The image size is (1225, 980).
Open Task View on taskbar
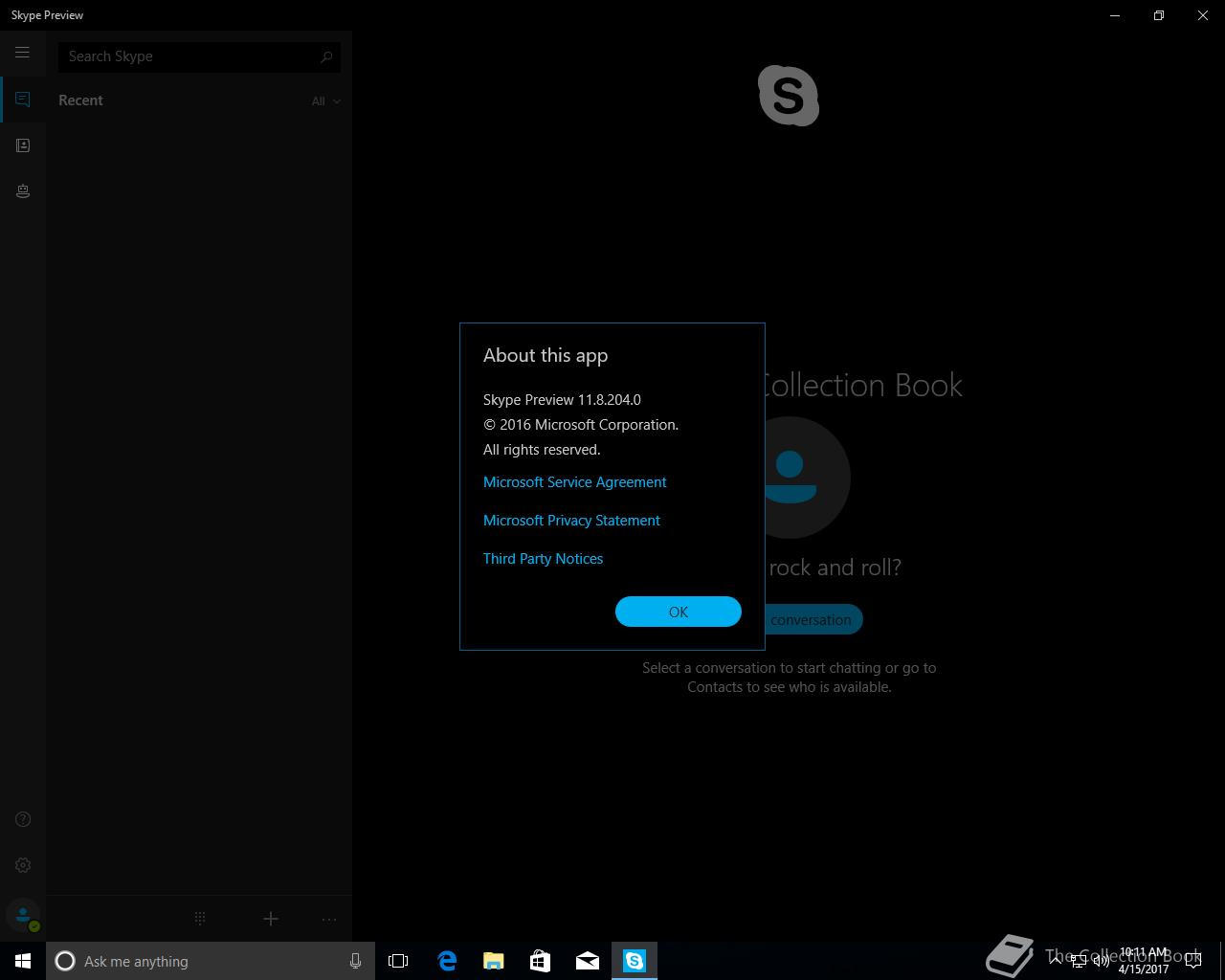(x=398, y=961)
